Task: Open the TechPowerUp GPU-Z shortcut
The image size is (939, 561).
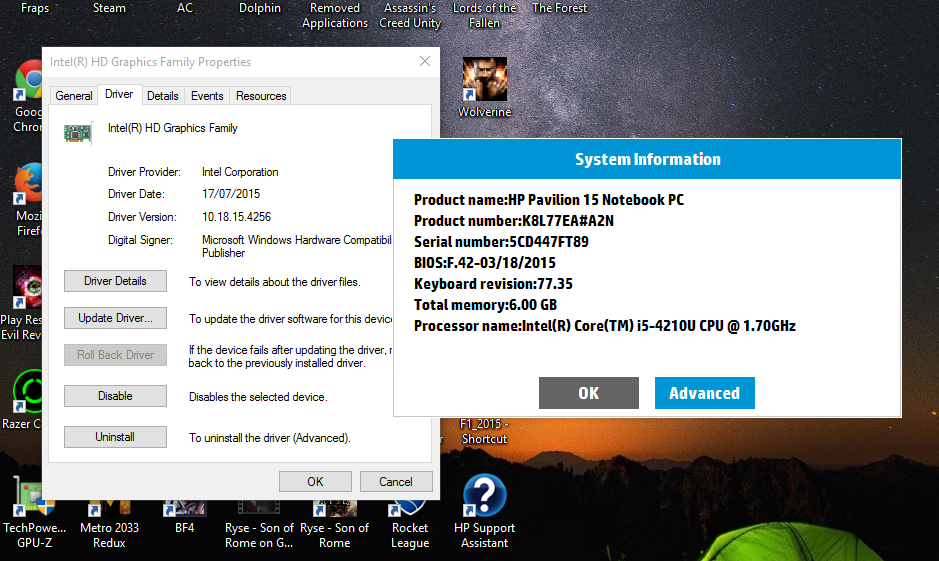Action: (x=34, y=497)
